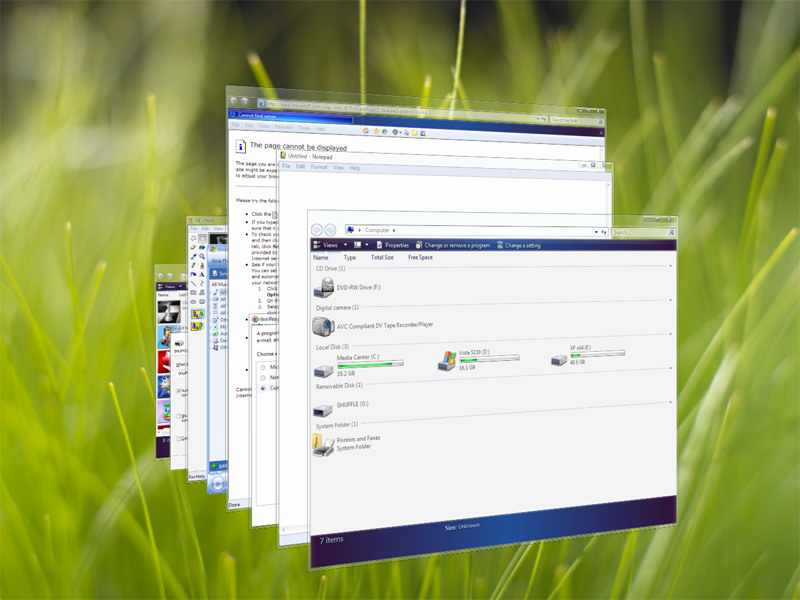The image size is (800, 600).
Task: Collapse the Removable Disk (1) group
Action: pyautogui.click(x=670, y=368)
